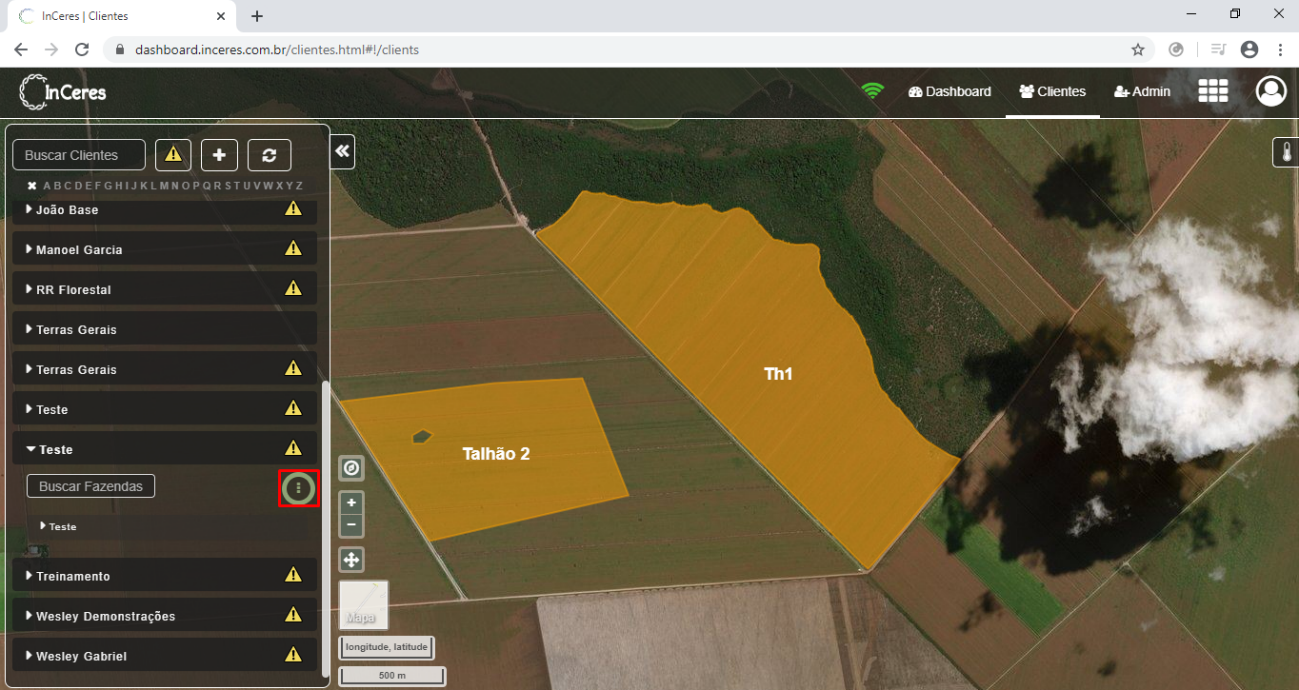Click the warning icon on the Treinamento row
Screen dimensions: 1299x690
(x=293, y=575)
